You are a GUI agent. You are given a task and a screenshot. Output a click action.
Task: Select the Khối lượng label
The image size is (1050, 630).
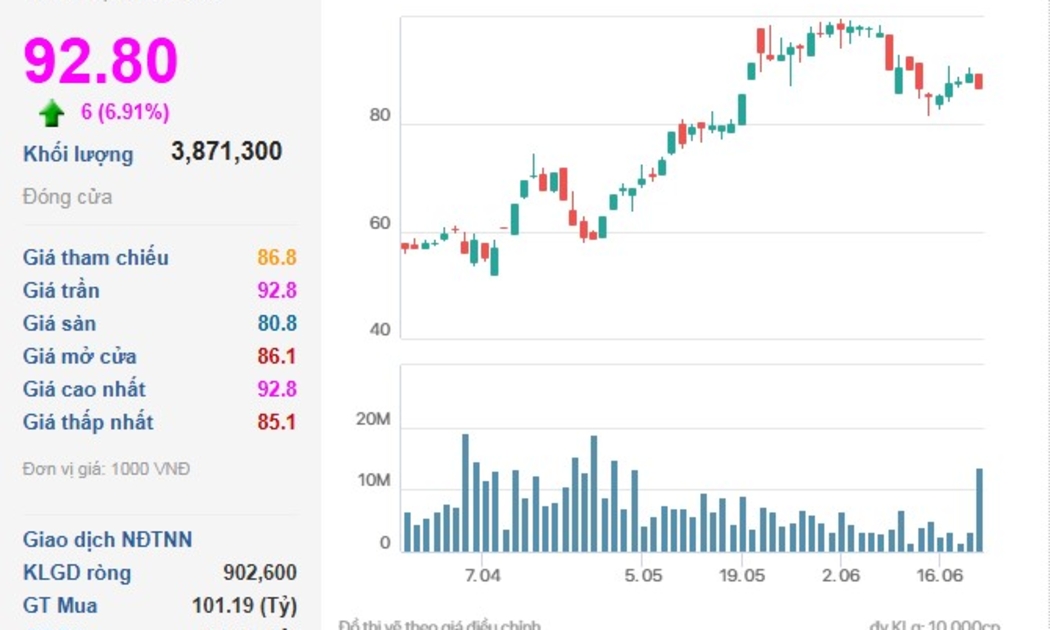[x=78, y=154]
